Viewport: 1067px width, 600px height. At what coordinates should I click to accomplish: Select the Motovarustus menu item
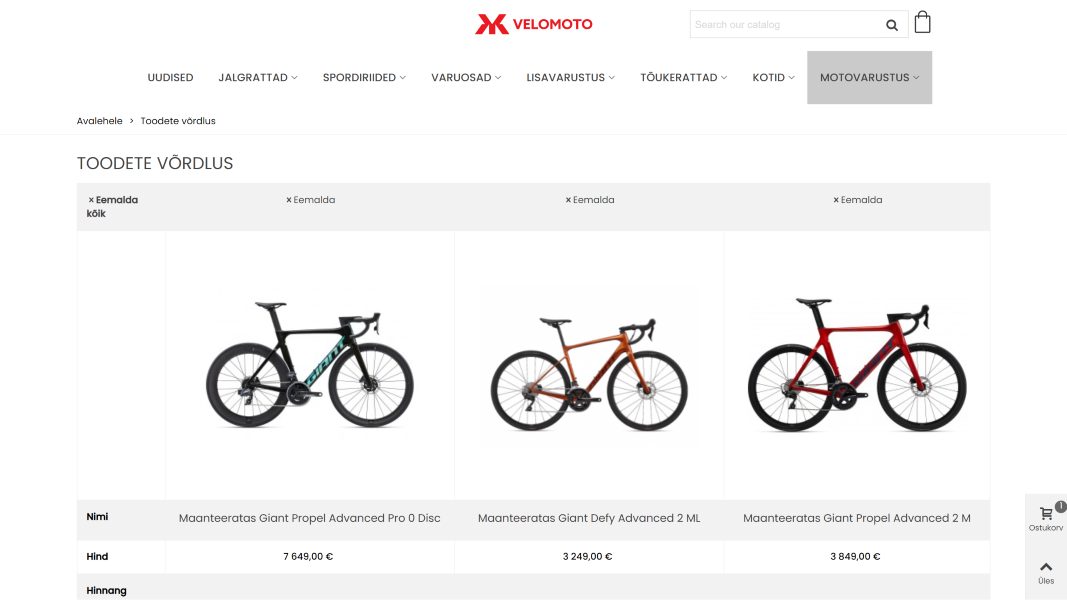869,78
